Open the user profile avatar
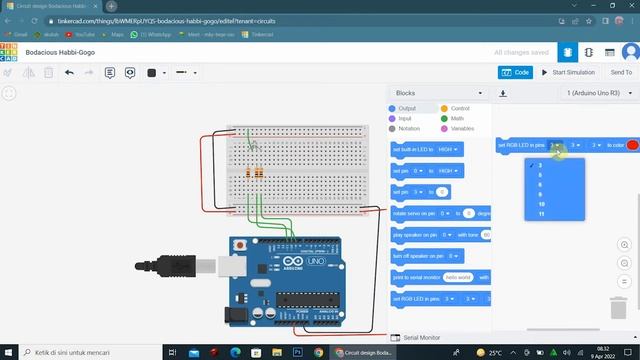 [631, 52]
